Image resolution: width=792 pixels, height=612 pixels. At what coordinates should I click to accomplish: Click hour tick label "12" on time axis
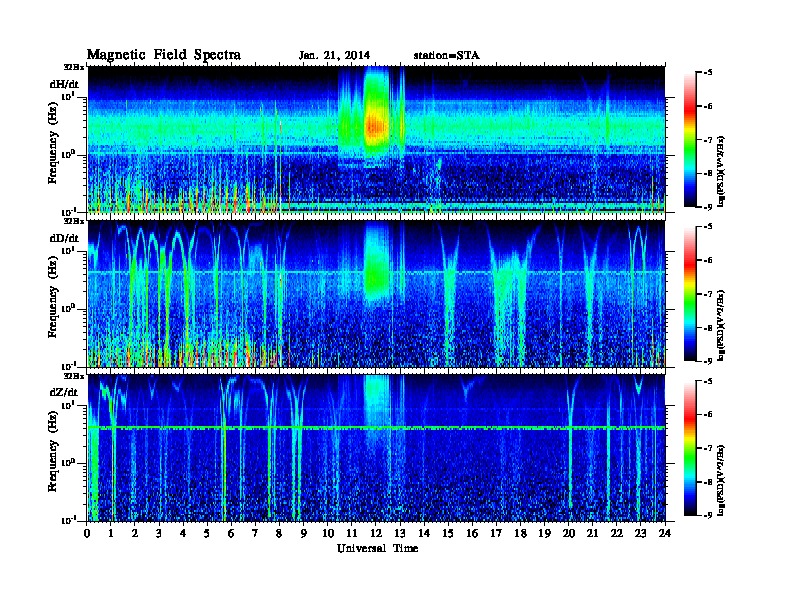coord(376,533)
